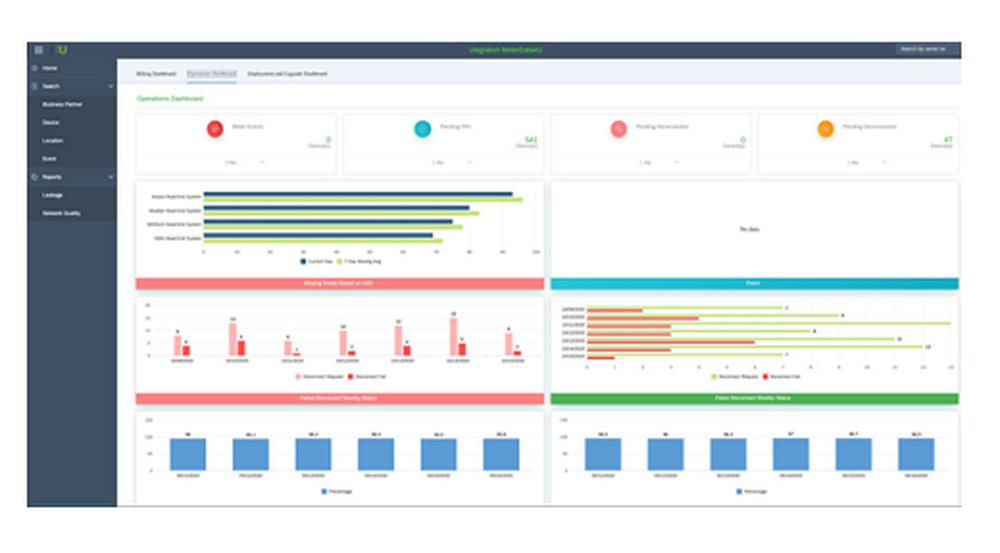Open the Pending MV day range dropdown
This screenshot has width=1000, height=553.
point(452,163)
